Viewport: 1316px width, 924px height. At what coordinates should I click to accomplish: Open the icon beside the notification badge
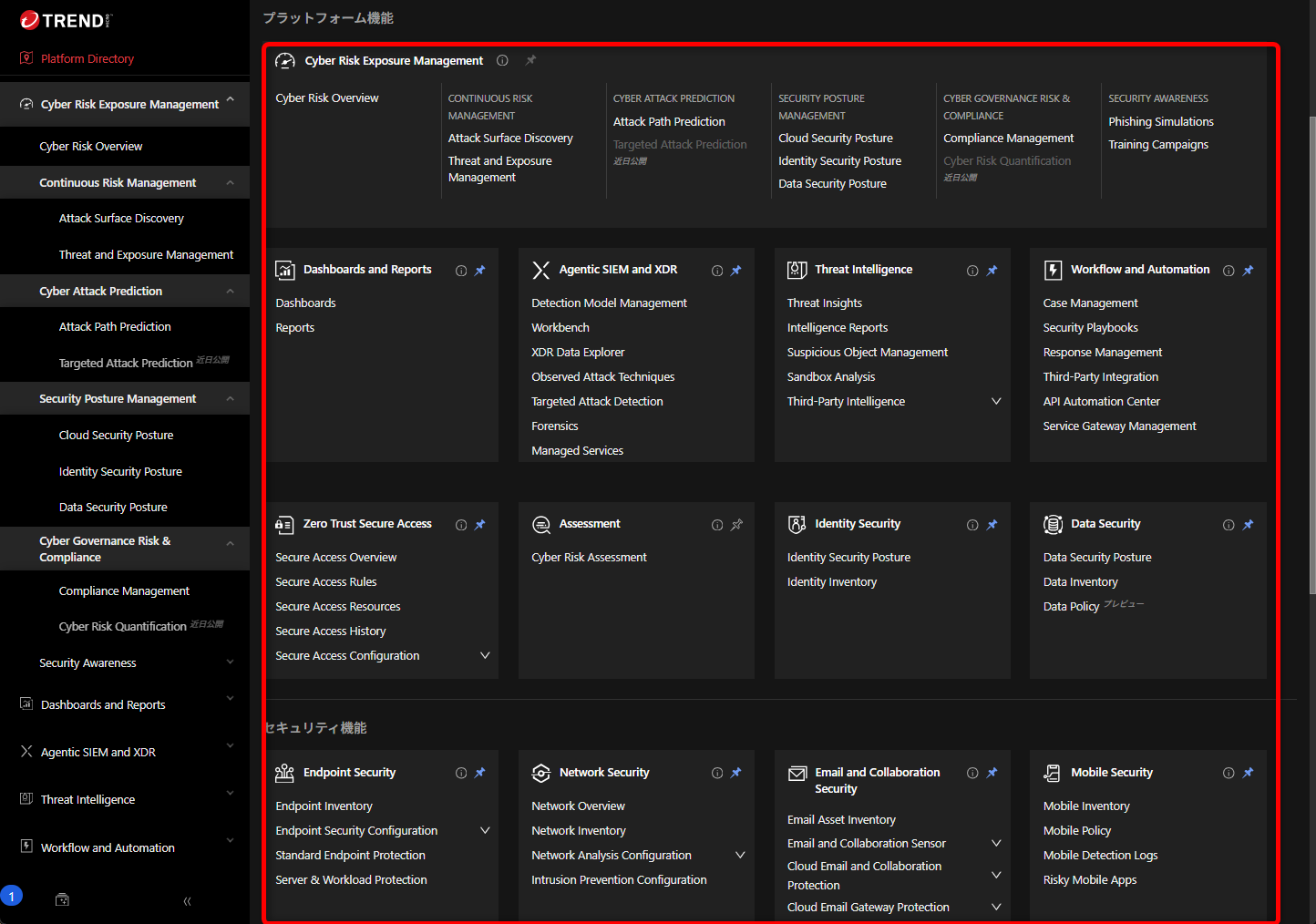[62, 899]
